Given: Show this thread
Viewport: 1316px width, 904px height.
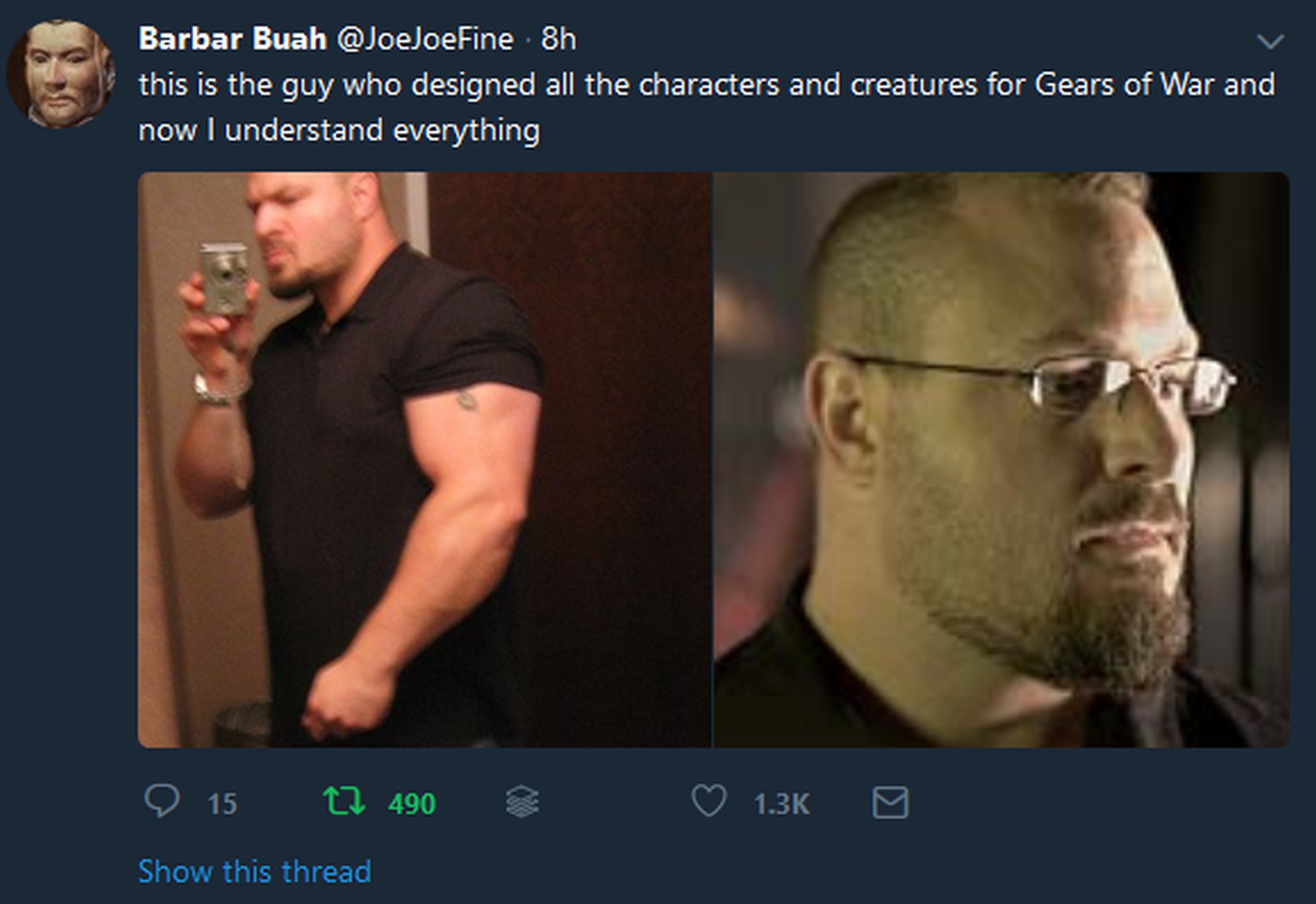Looking at the screenshot, I should point(254,871).
